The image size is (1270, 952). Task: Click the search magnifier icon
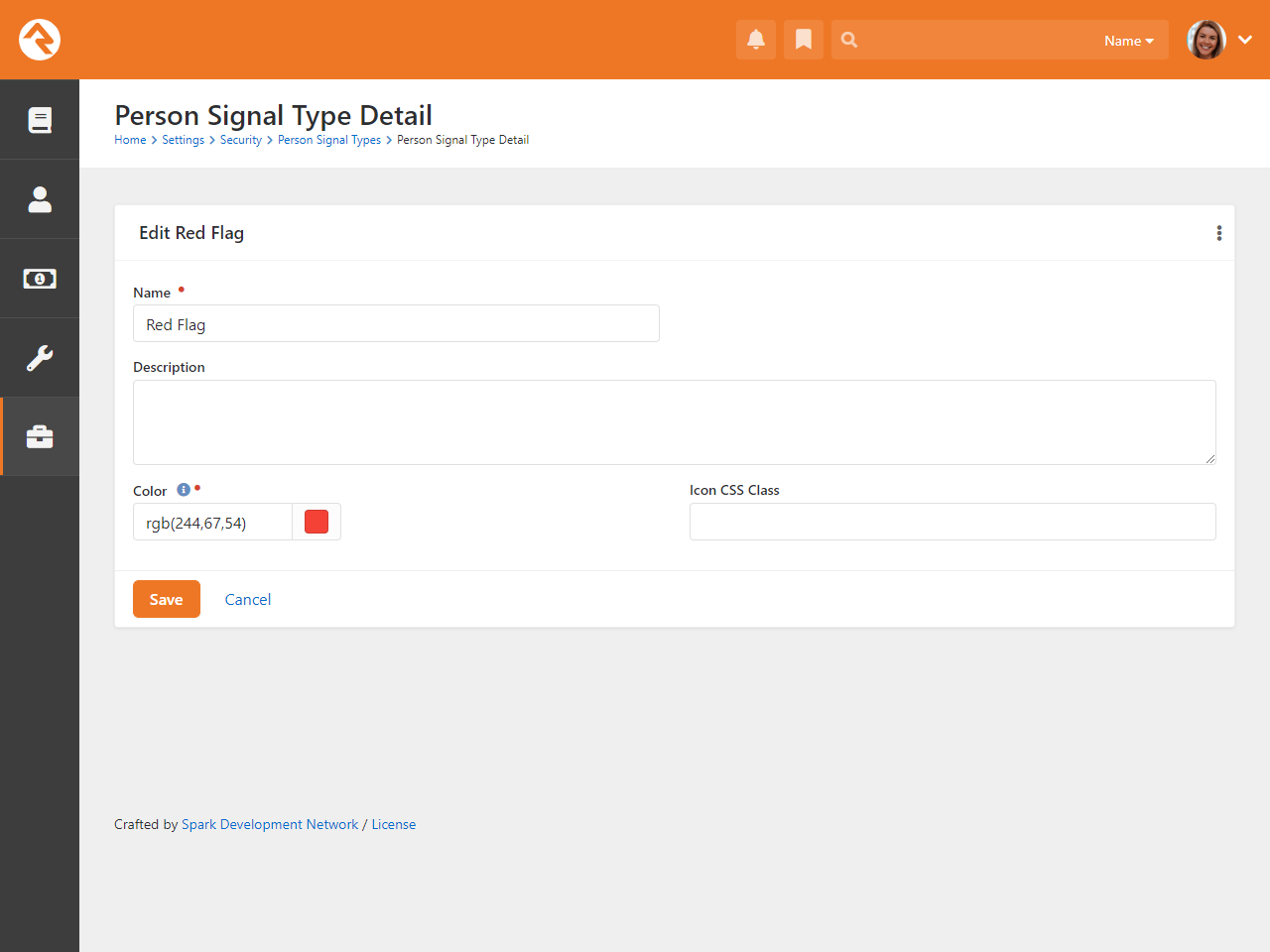pyautogui.click(x=849, y=40)
